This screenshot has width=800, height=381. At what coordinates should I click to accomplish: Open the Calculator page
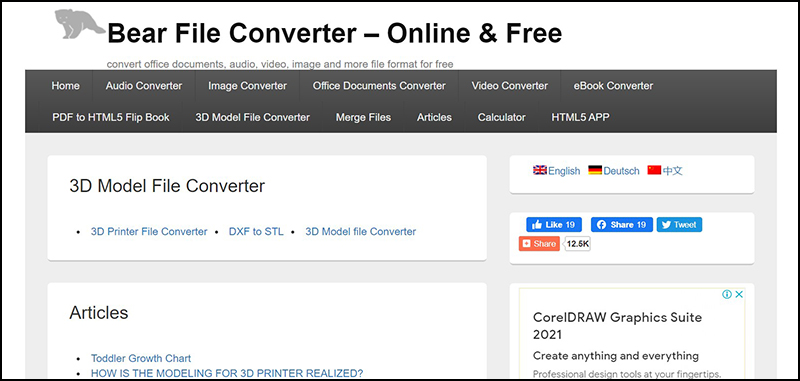502,117
